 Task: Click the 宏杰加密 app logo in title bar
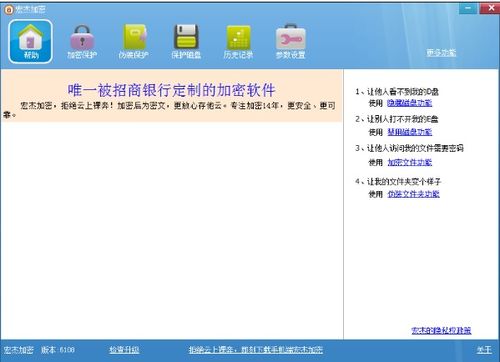[x=8, y=9]
